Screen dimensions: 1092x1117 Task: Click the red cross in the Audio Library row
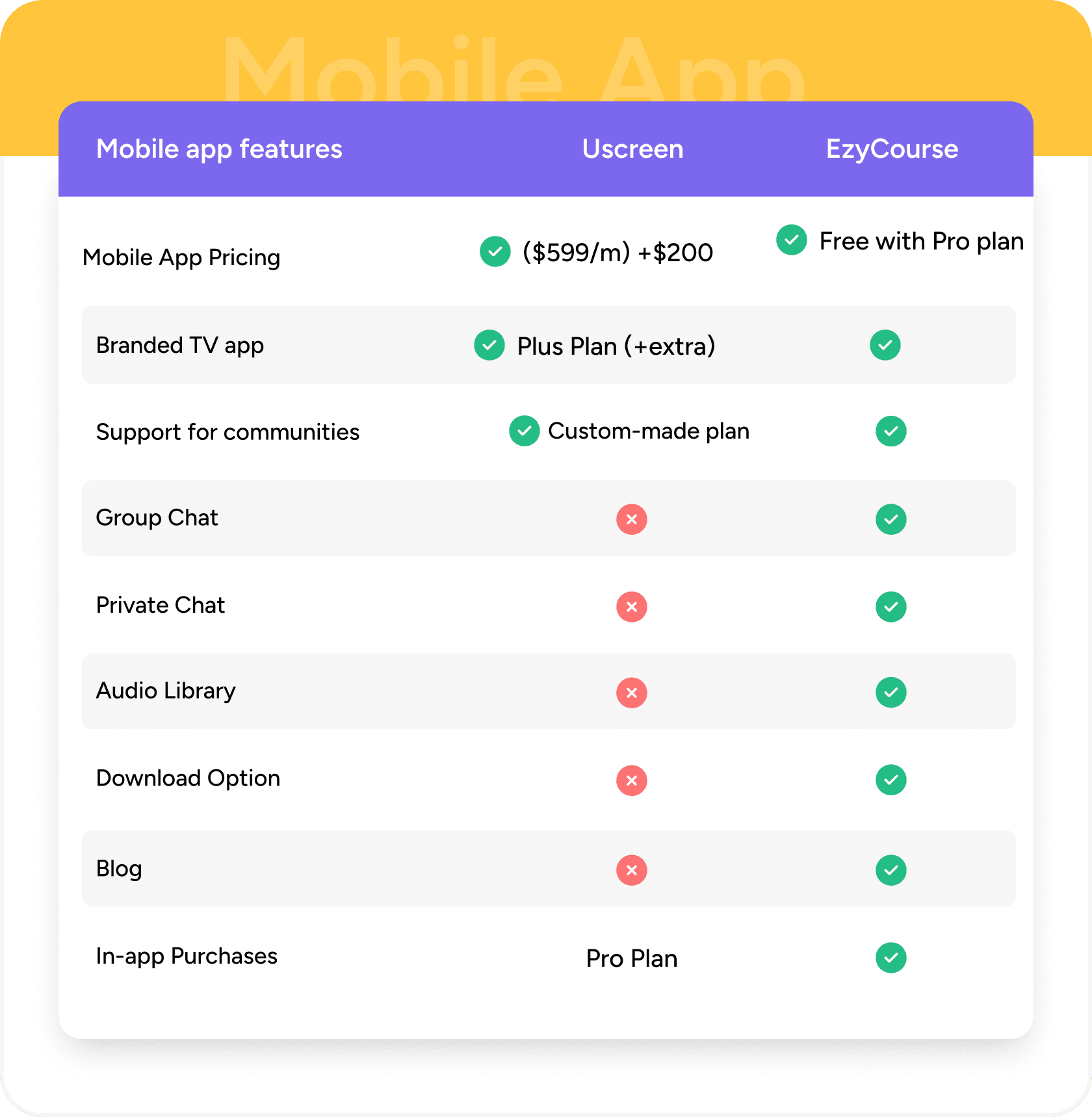pos(632,693)
